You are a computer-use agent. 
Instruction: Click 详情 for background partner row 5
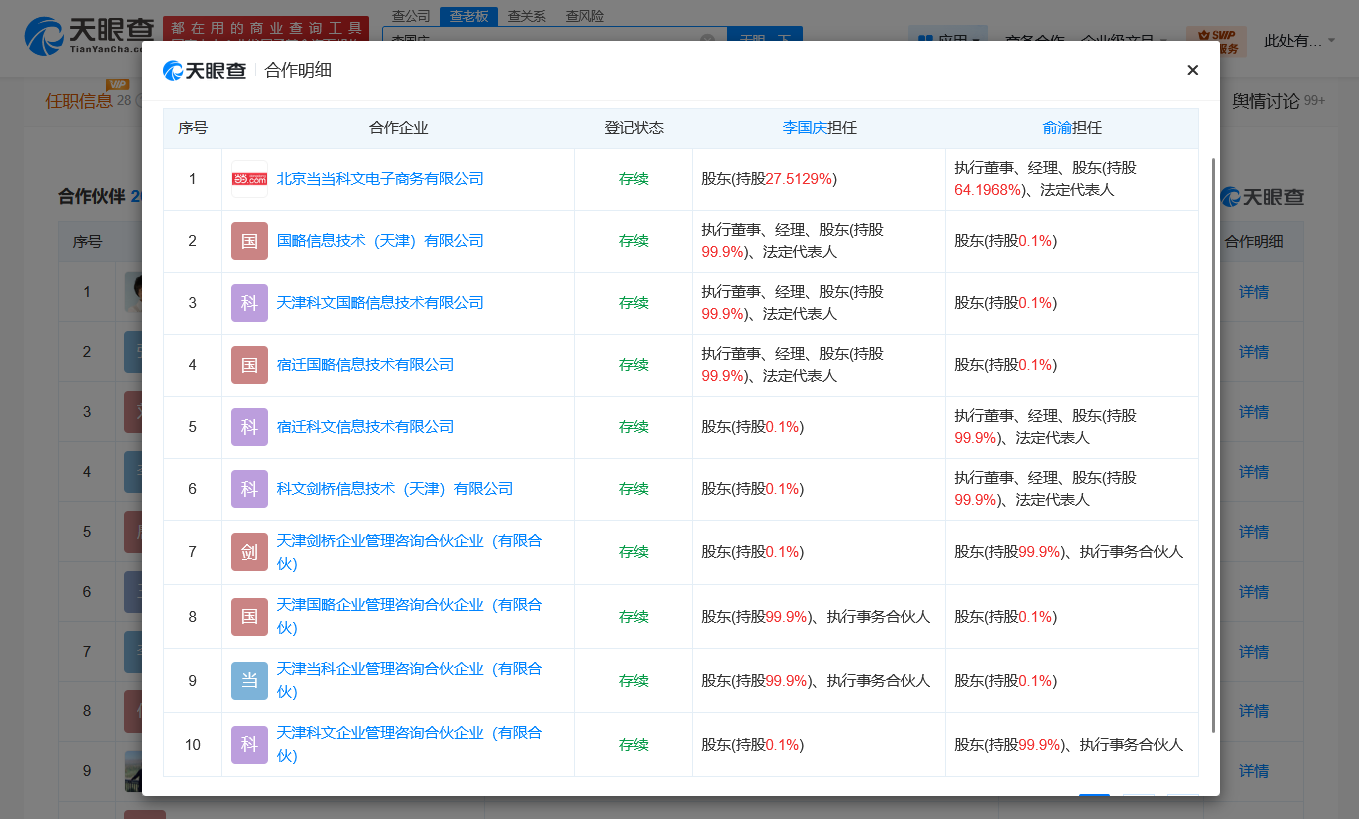tap(1254, 532)
